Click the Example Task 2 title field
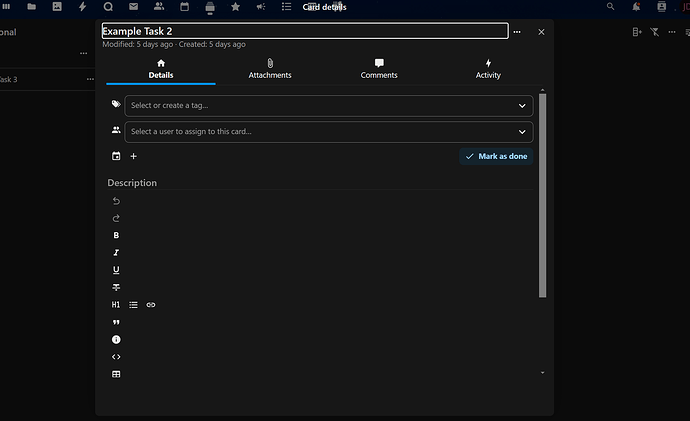The height and width of the screenshot is (421, 690). click(x=304, y=31)
